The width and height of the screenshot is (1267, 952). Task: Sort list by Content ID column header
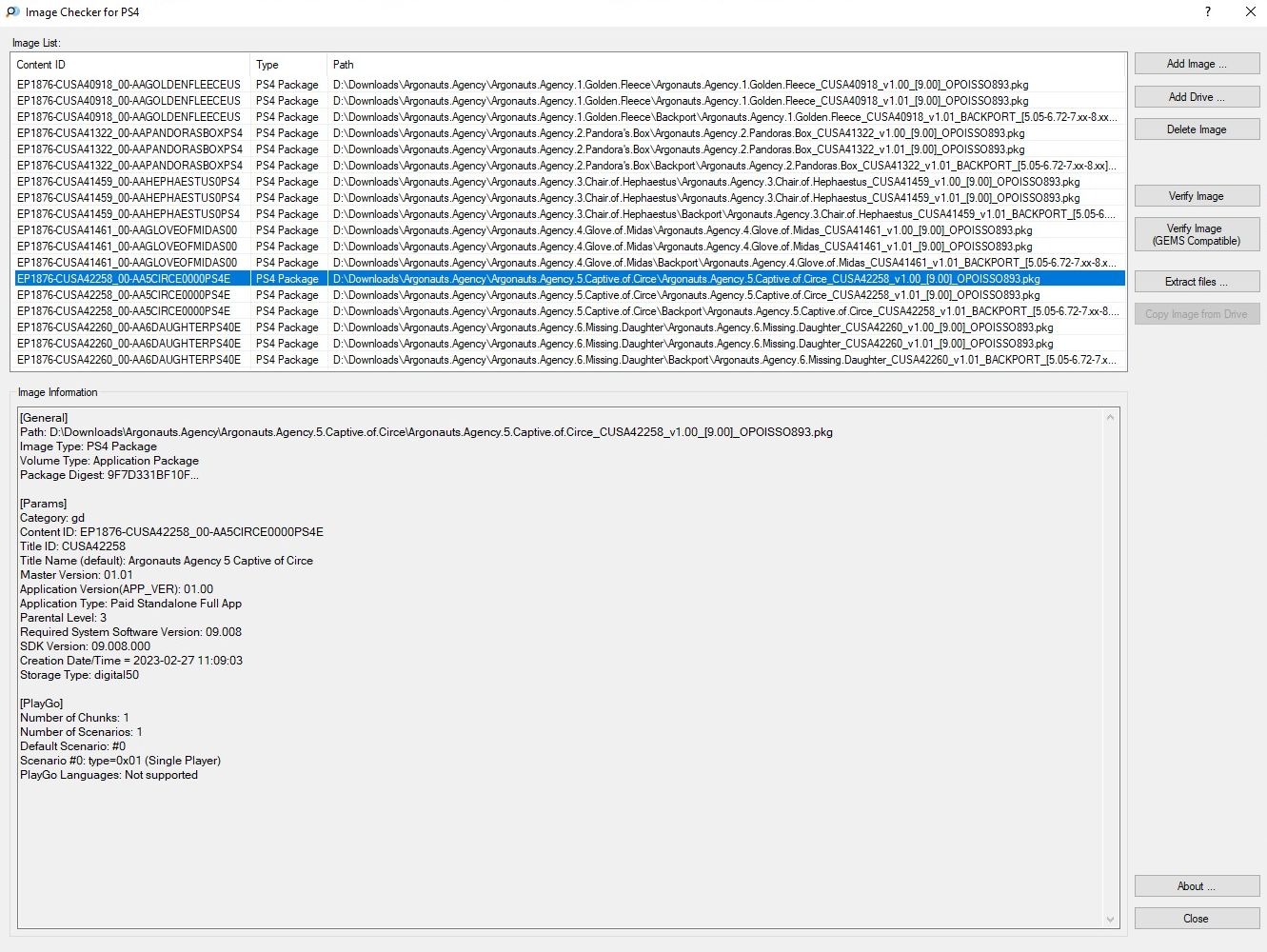[129, 65]
